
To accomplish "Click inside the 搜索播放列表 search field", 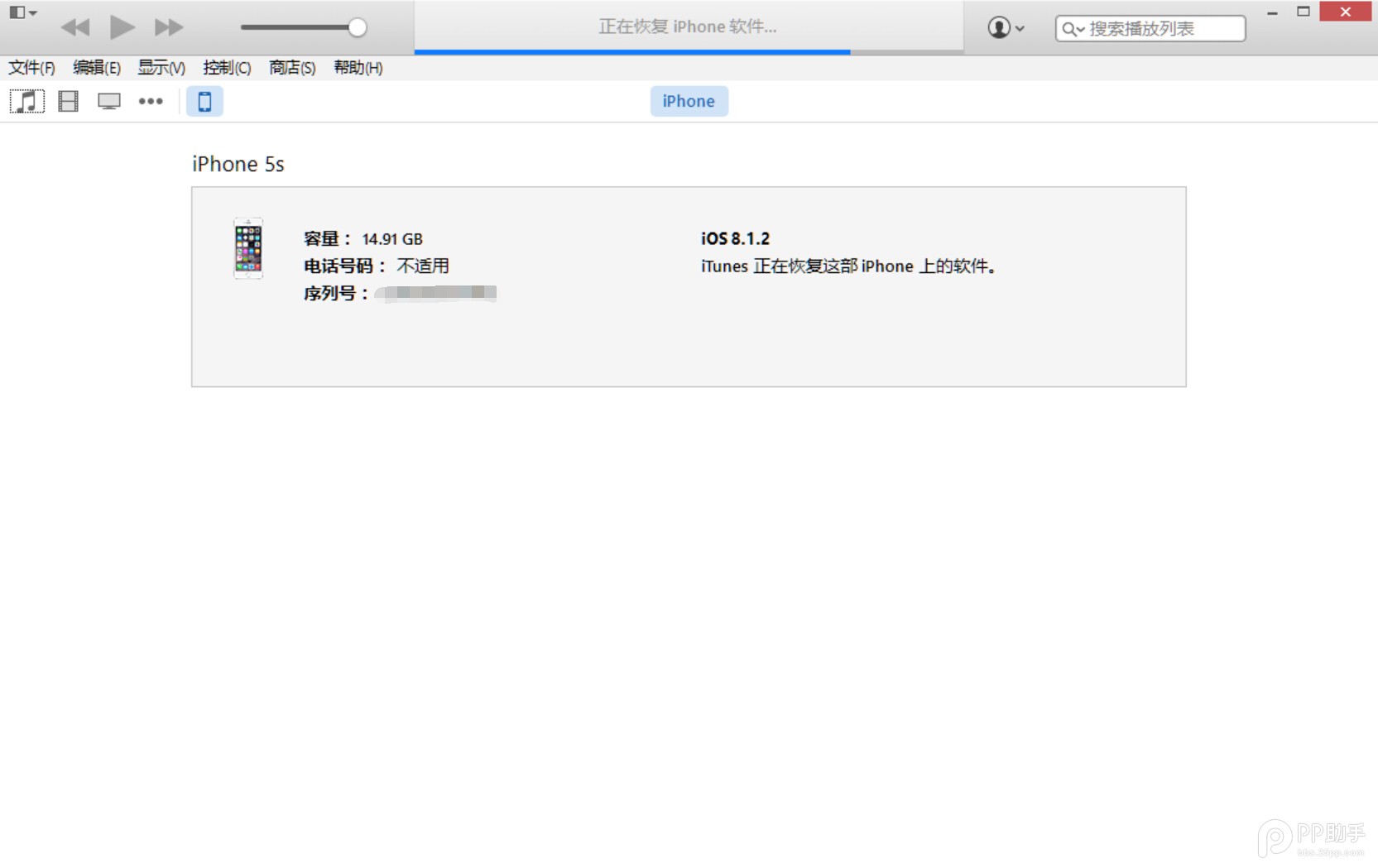I will pos(1159,27).
